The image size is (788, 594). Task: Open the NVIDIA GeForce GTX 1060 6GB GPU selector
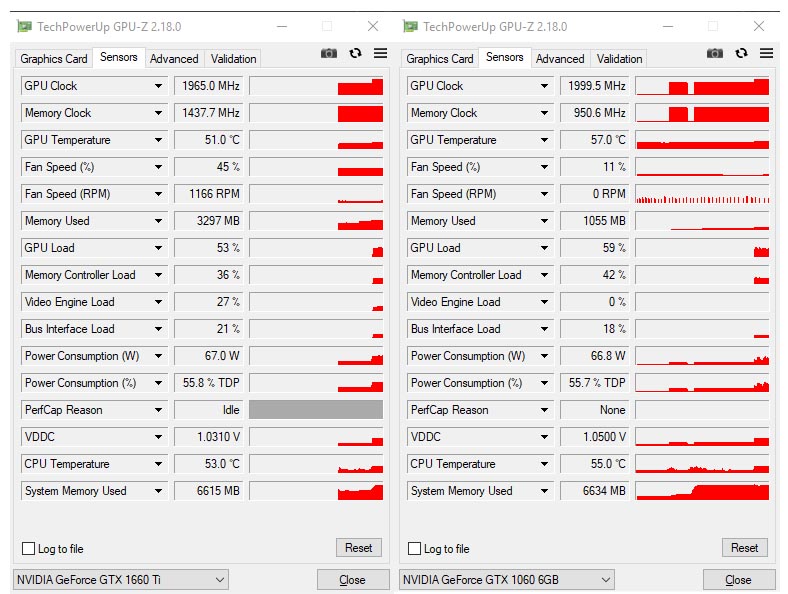(507, 580)
